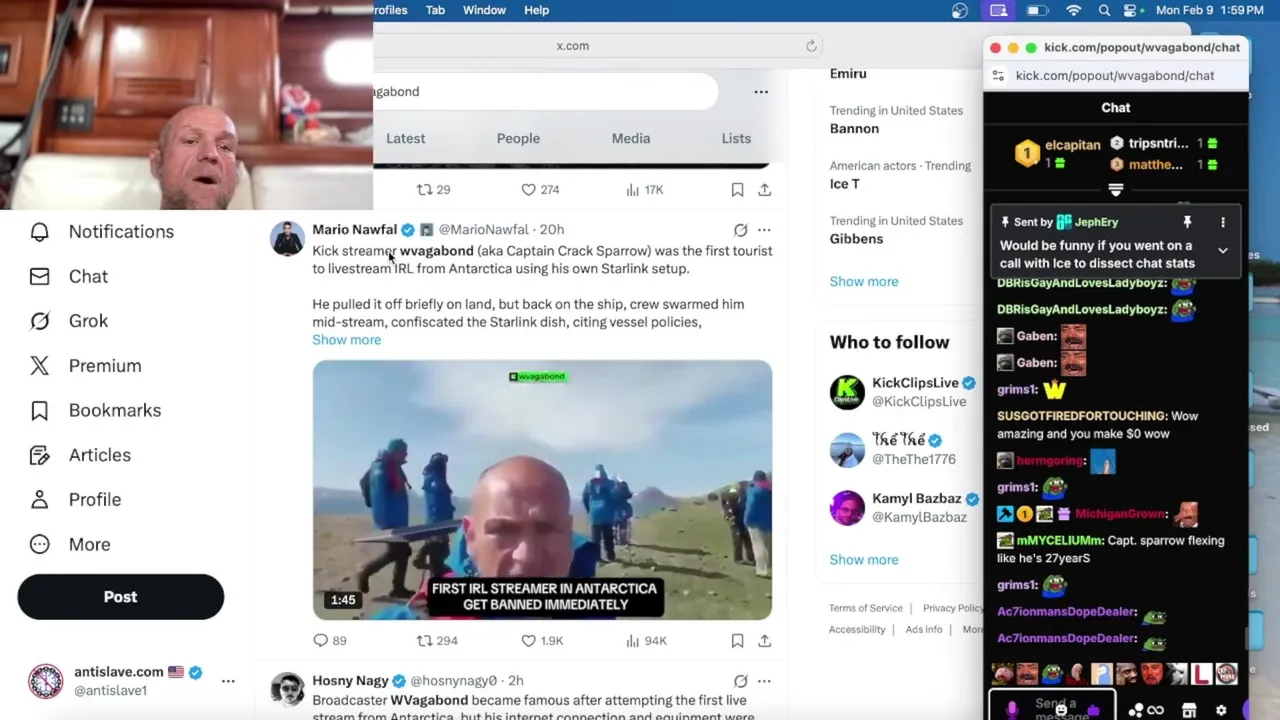Open Ads info footer link

(x=924, y=630)
